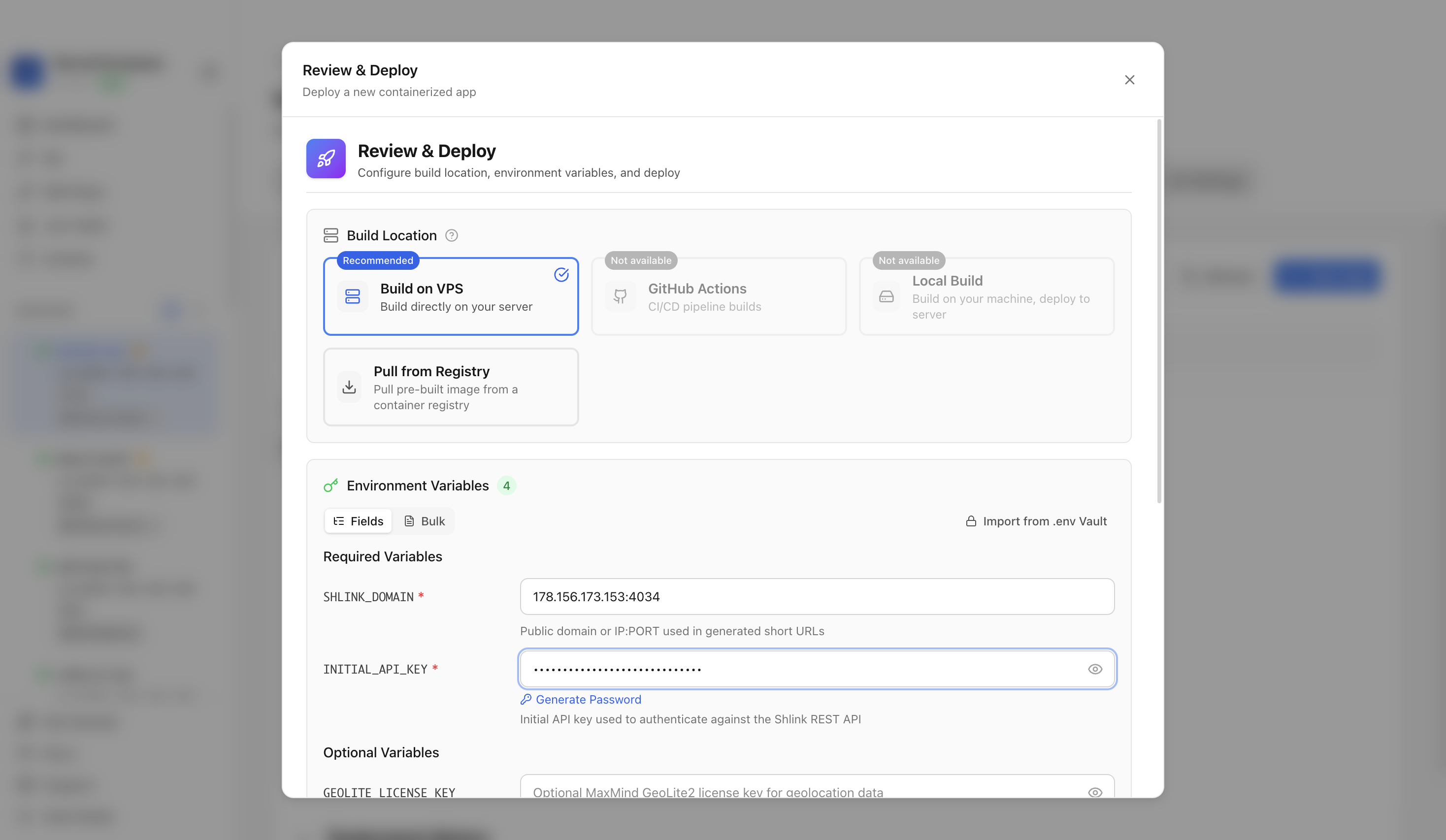This screenshot has height=840, width=1446.
Task: Click the Pull from Registry download icon
Action: click(349, 388)
